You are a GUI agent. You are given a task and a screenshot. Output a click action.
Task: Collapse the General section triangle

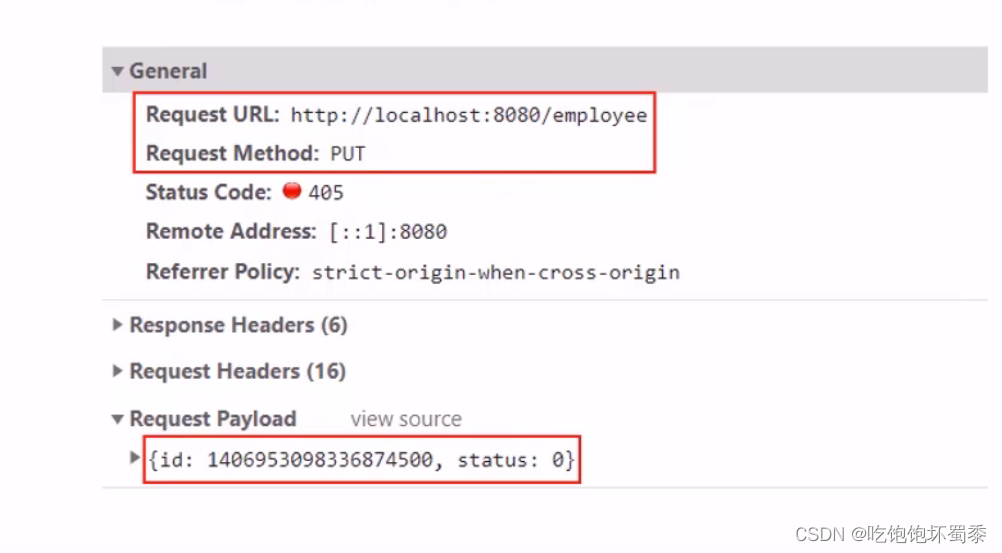click(x=118, y=71)
